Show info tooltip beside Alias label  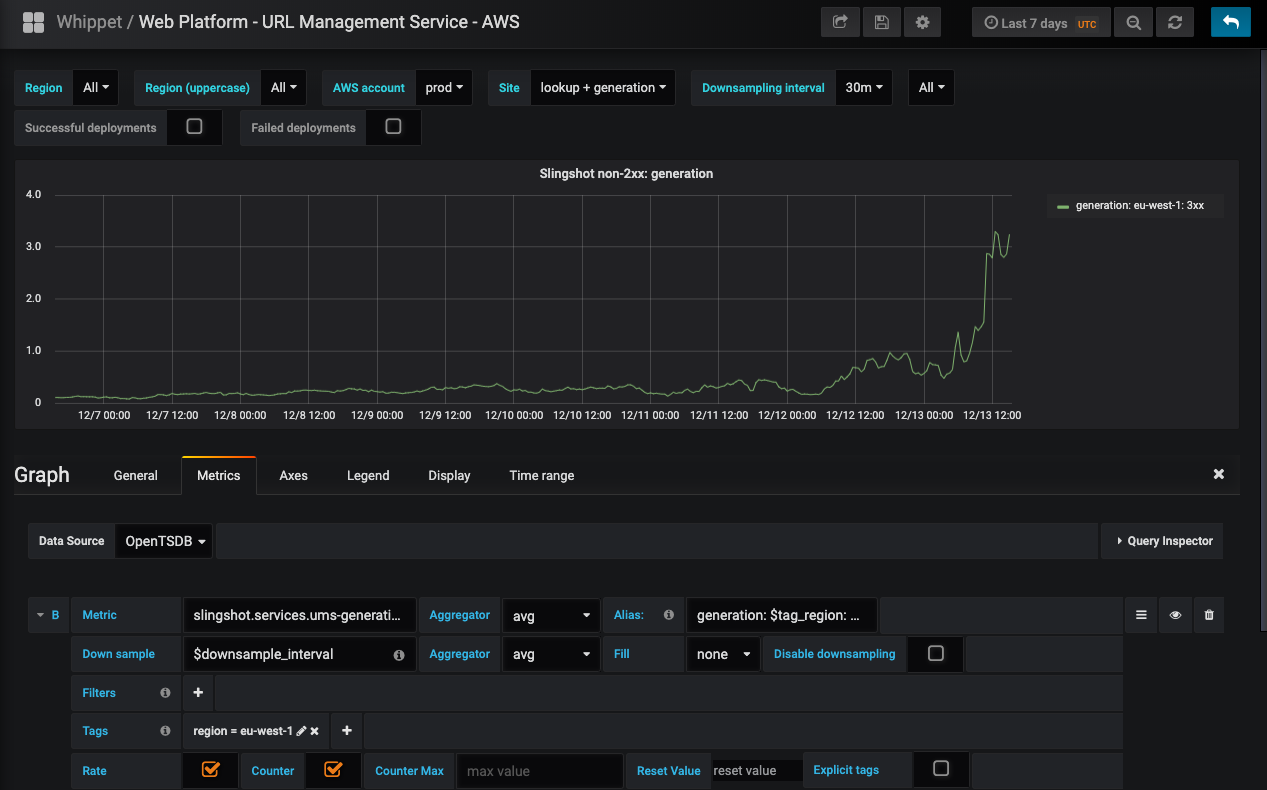[x=668, y=615]
